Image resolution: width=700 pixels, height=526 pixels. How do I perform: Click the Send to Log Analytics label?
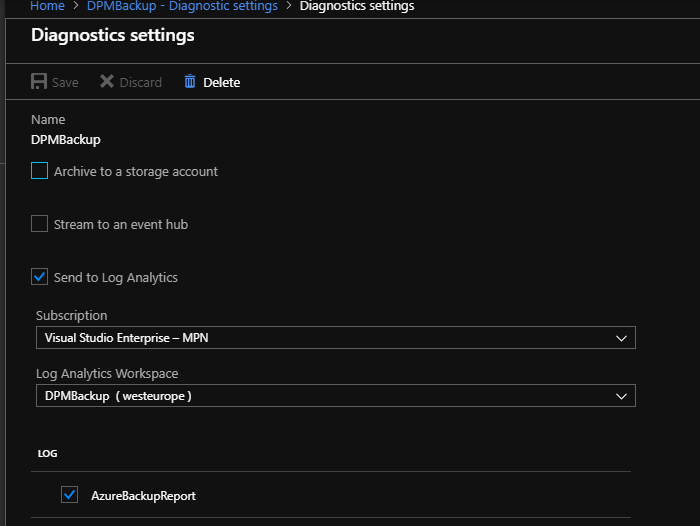pyautogui.click(x=116, y=278)
